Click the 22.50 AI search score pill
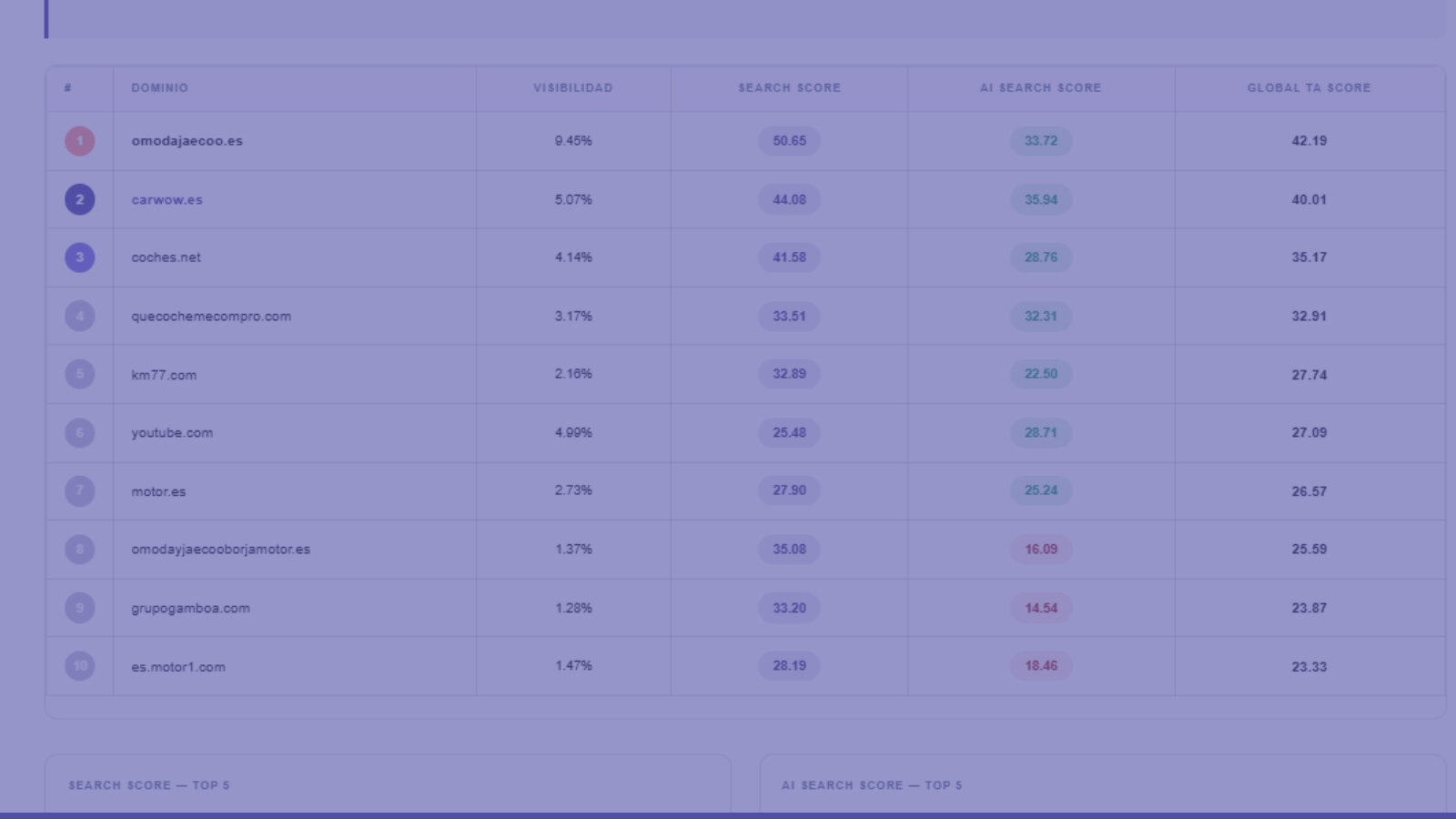 (x=1041, y=374)
